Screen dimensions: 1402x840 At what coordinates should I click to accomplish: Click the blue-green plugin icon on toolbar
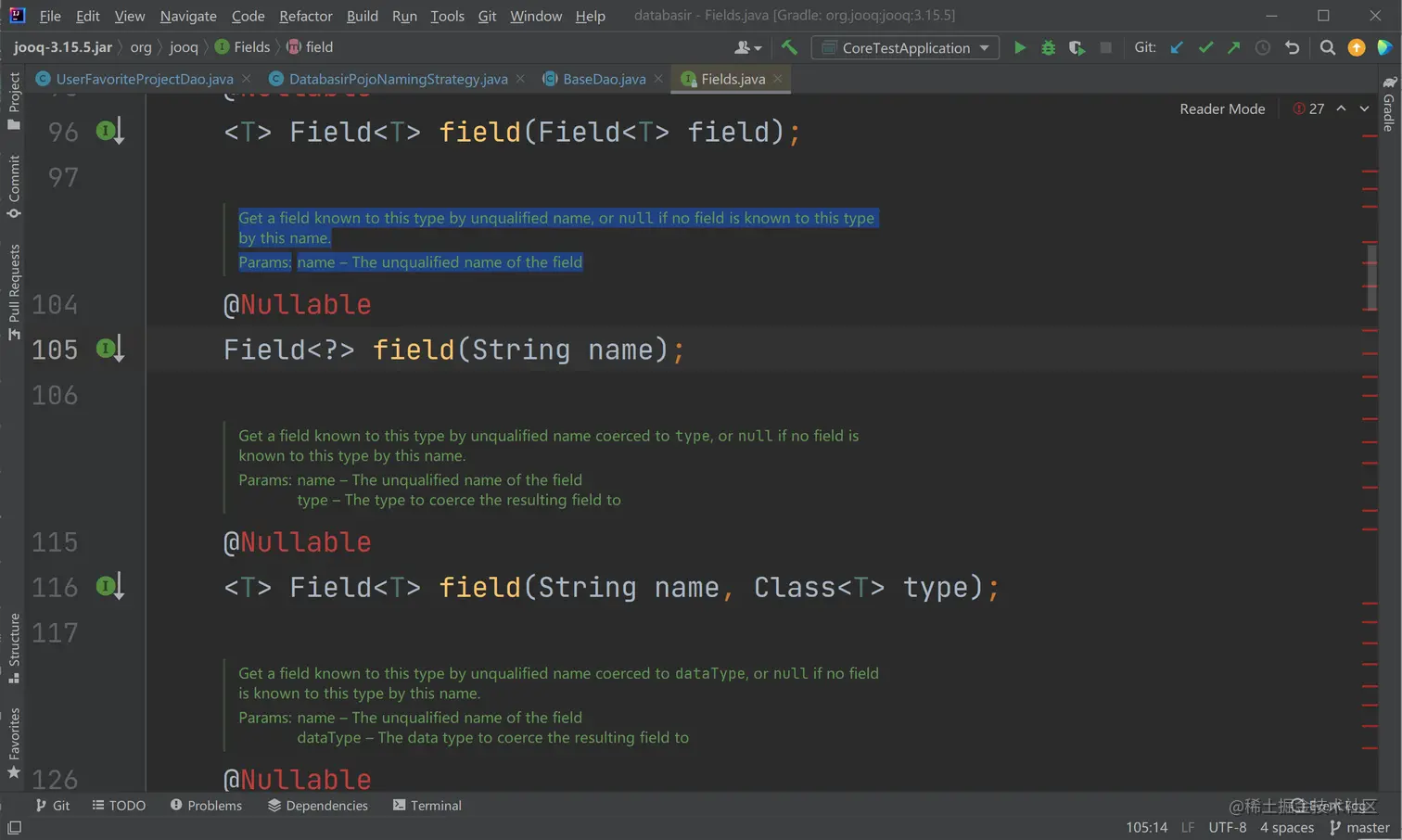tap(1385, 47)
